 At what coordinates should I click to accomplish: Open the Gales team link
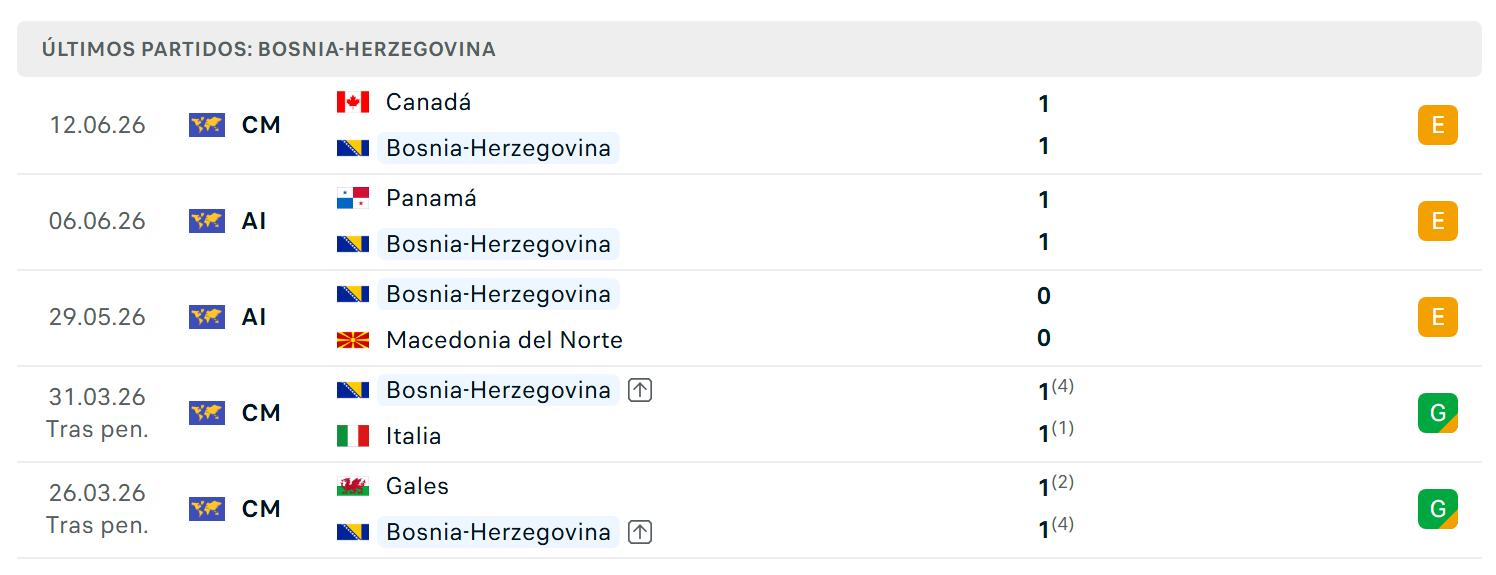tap(417, 486)
